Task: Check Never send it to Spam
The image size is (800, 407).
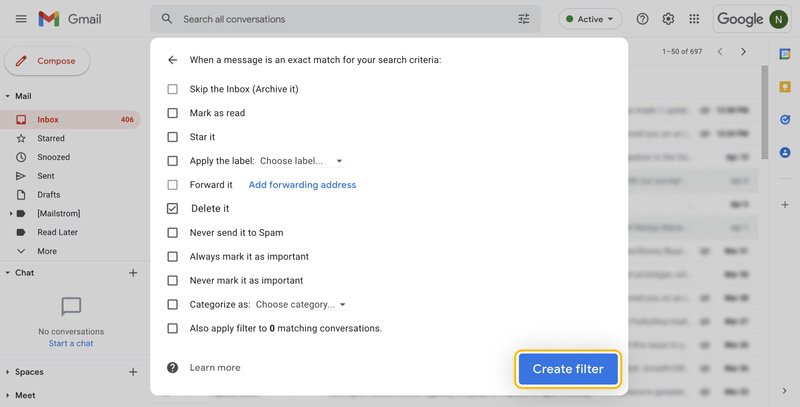Action: pos(172,233)
